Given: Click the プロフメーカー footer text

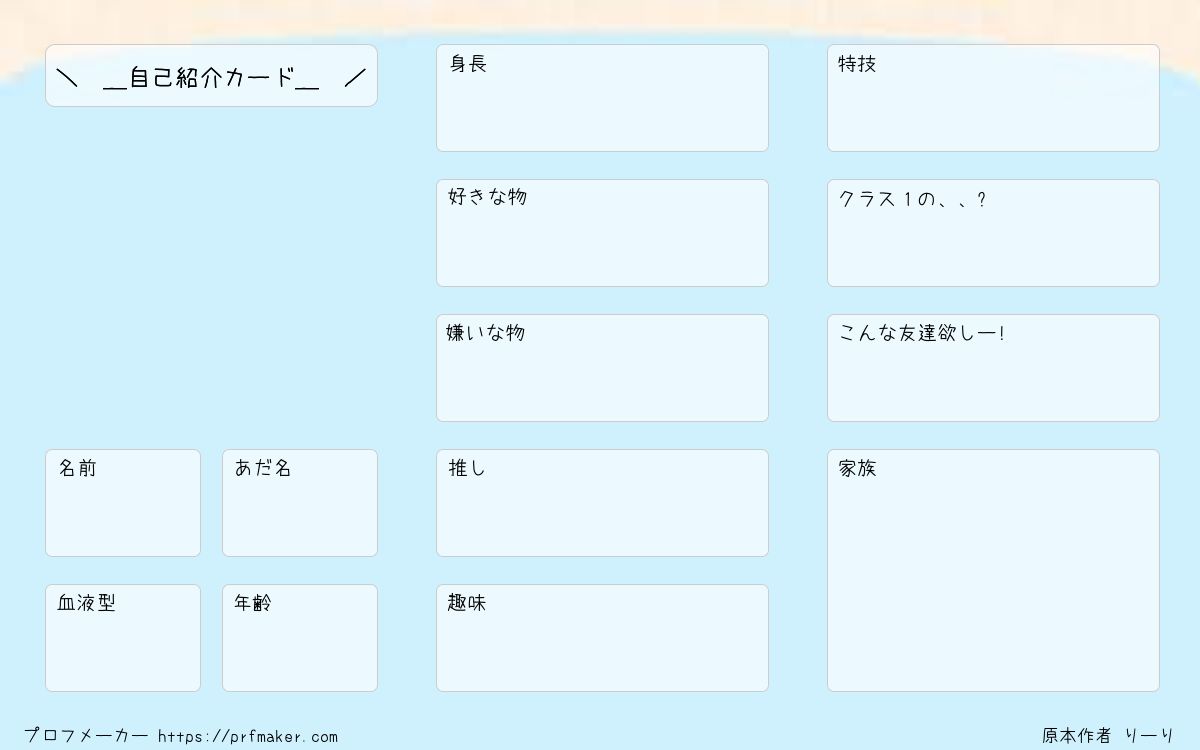Looking at the screenshot, I should pyautogui.click(x=86, y=736).
